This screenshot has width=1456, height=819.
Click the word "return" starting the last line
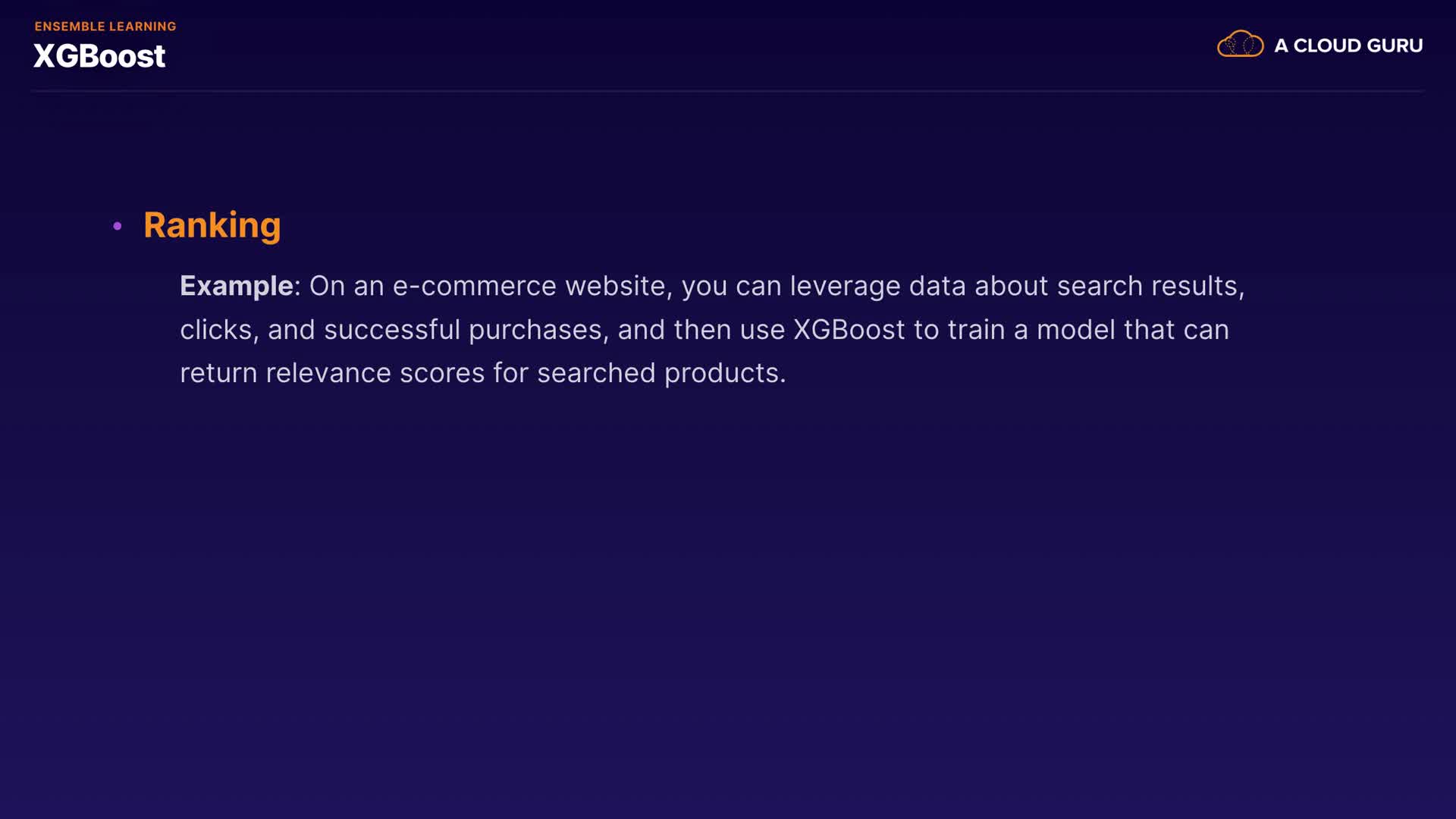coord(218,373)
